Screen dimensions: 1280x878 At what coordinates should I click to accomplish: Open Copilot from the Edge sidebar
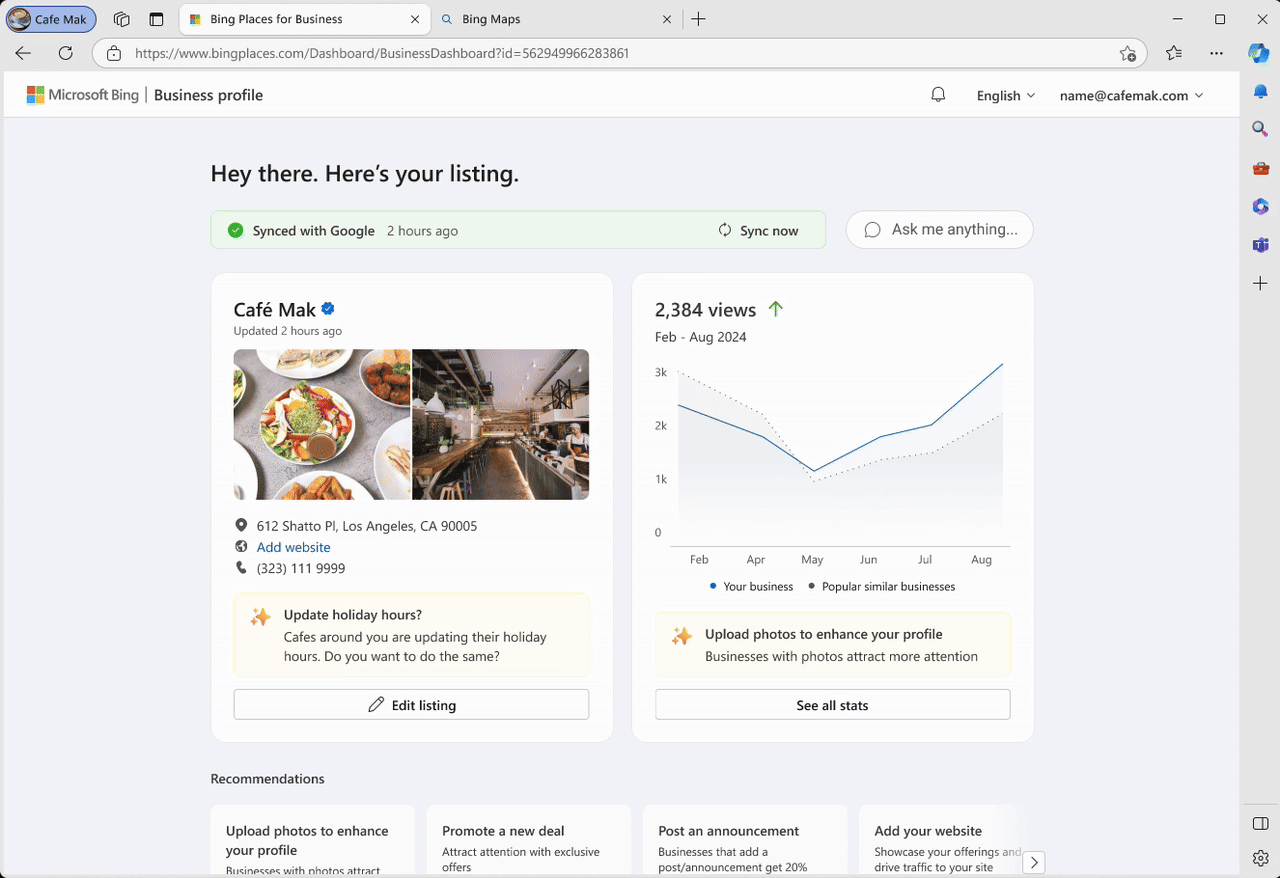[1259, 53]
